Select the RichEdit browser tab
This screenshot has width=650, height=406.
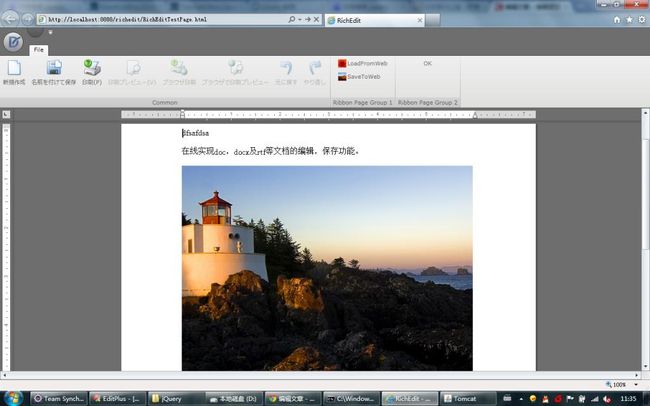click(x=374, y=20)
